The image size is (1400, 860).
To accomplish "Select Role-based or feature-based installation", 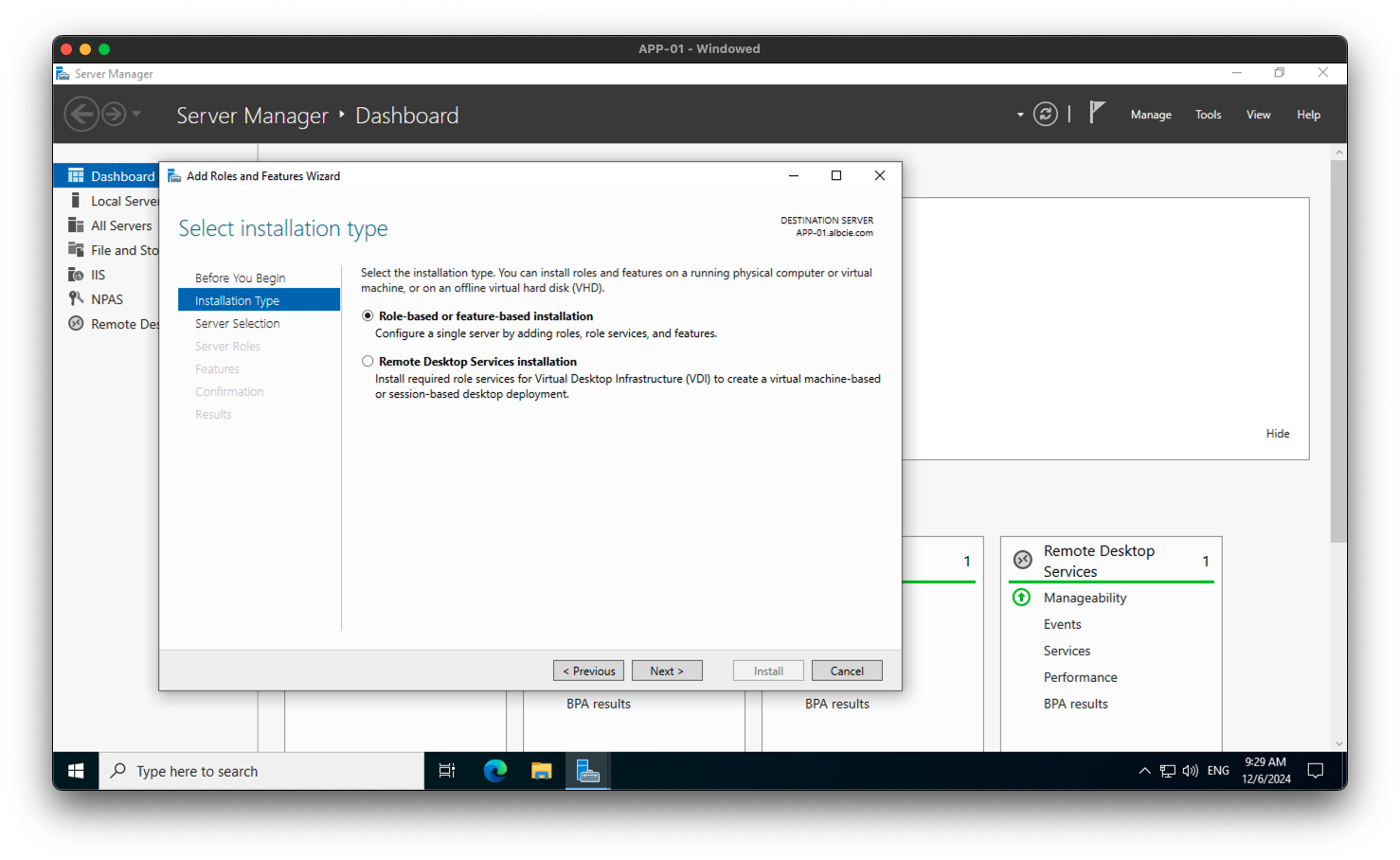I will click(x=368, y=315).
